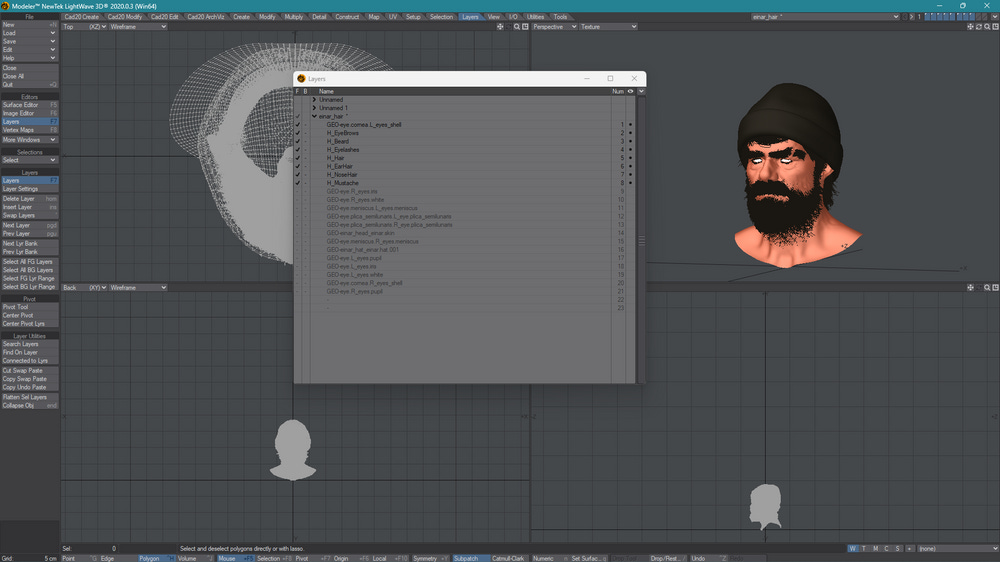This screenshot has height=562, width=1000.
Task: Click the Swap Layers button
Action: click(x=29, y=216)
